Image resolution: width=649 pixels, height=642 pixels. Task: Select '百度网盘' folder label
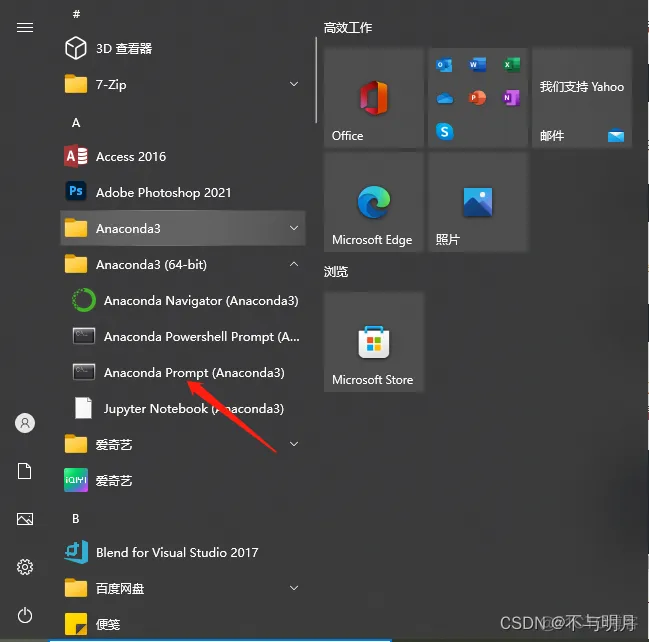[x=120, y=588]
